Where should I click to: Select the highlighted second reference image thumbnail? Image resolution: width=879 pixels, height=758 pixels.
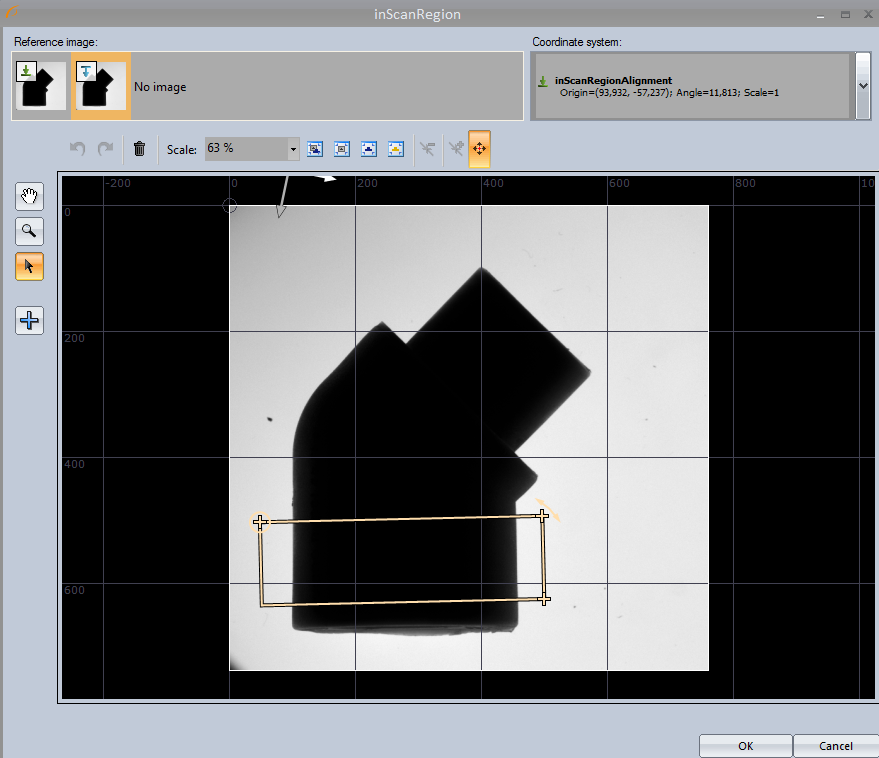(x=101, y=86)
